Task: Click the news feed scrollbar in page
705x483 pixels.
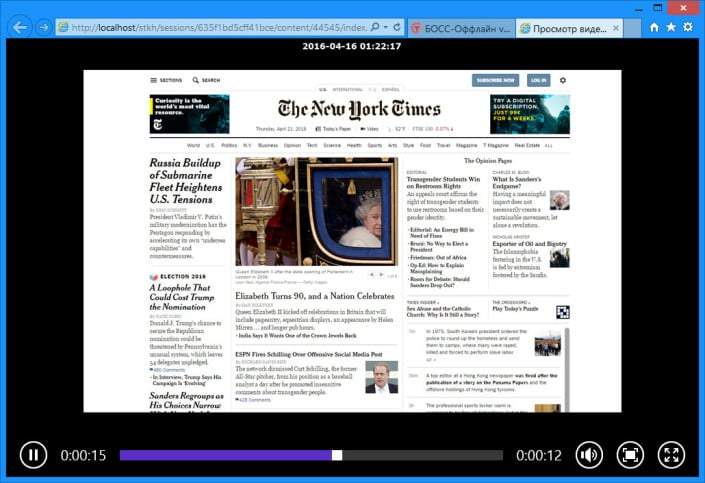Action: (567, 370)
